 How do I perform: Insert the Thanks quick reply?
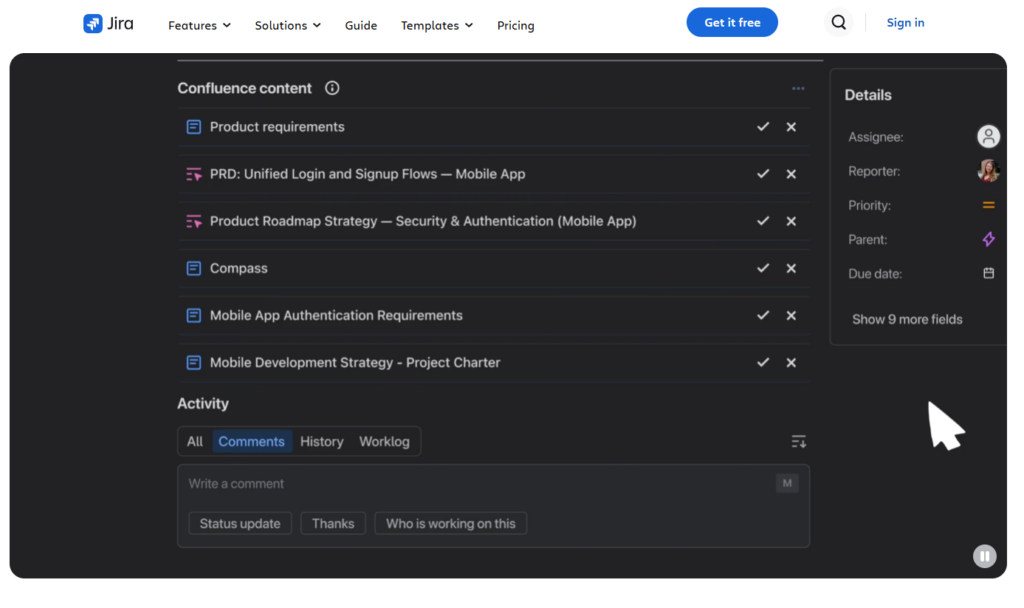[333, 524]
